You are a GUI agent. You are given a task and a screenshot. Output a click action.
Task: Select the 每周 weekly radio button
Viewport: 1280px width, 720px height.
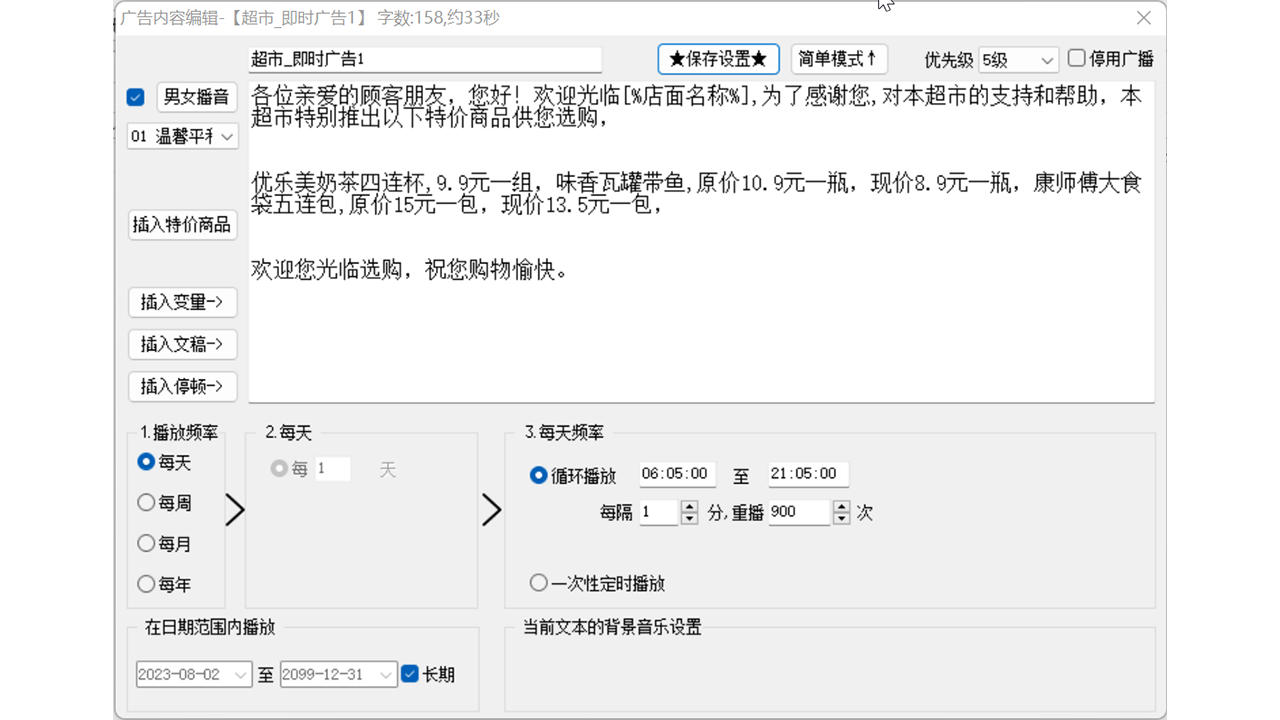pyautogui.click(x=146, y=503)
